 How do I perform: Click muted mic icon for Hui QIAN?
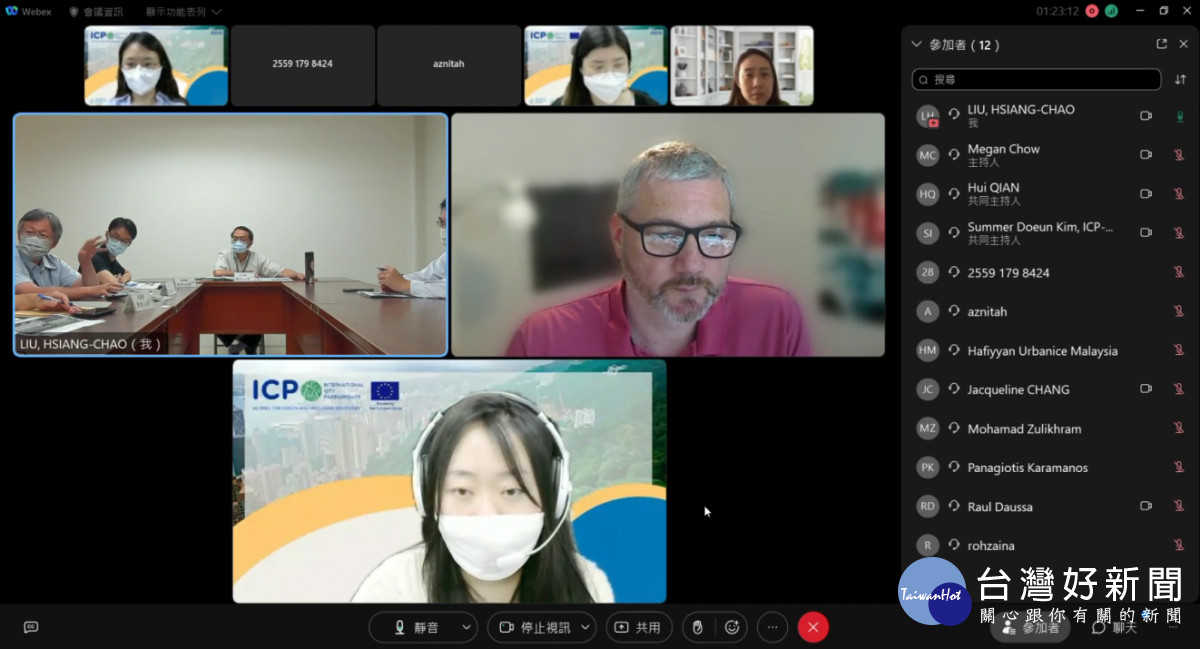pyautogui.click(x=1180, y=194)
